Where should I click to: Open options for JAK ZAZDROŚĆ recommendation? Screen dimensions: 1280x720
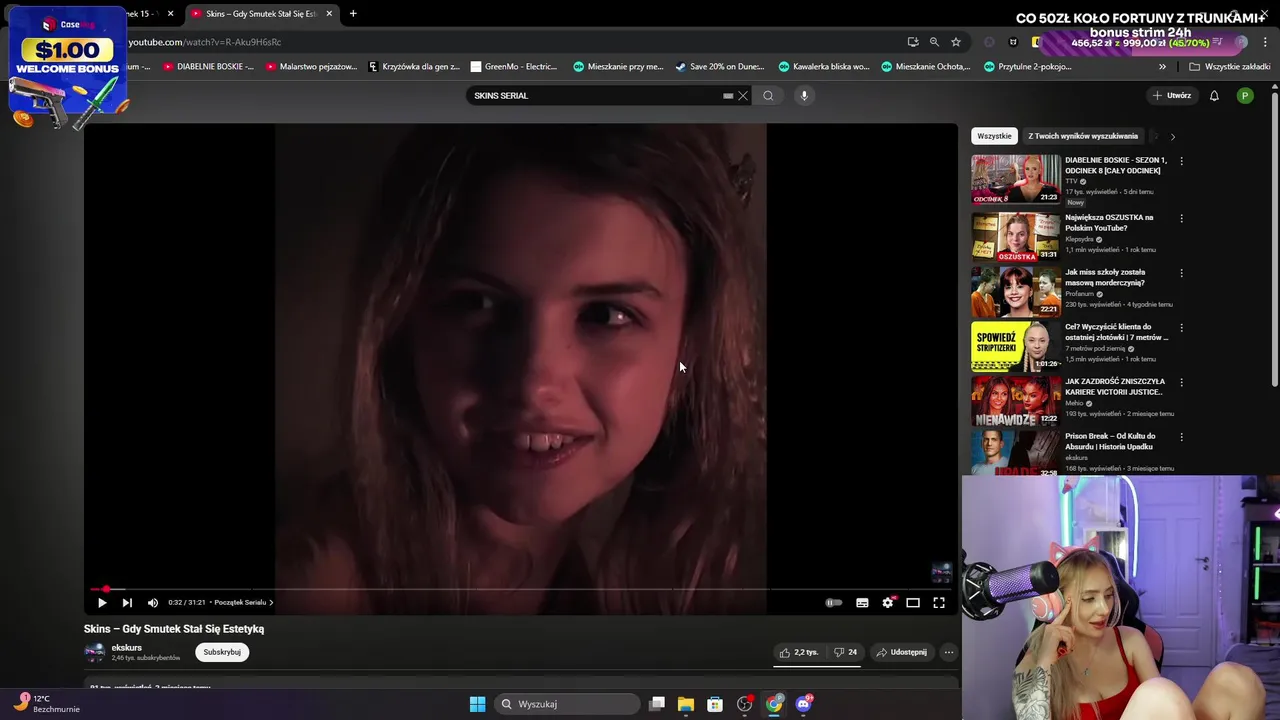tap(1181, 382)
